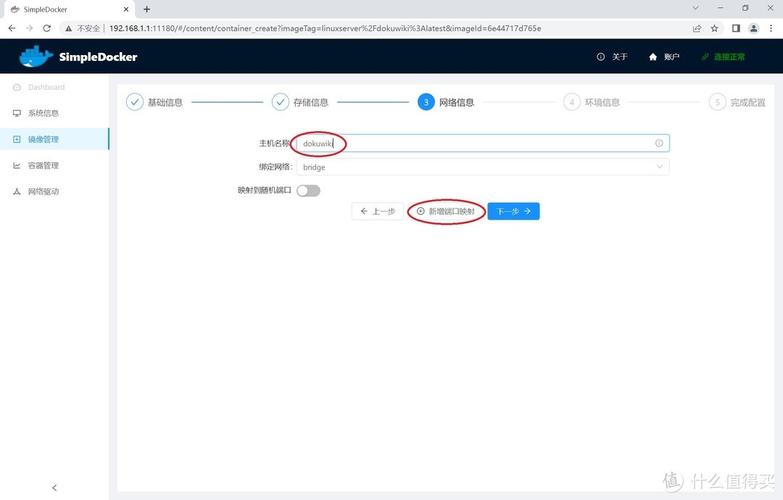Click the SimpleDocker whale logo

pyautogui.click(x=36, y=56)
